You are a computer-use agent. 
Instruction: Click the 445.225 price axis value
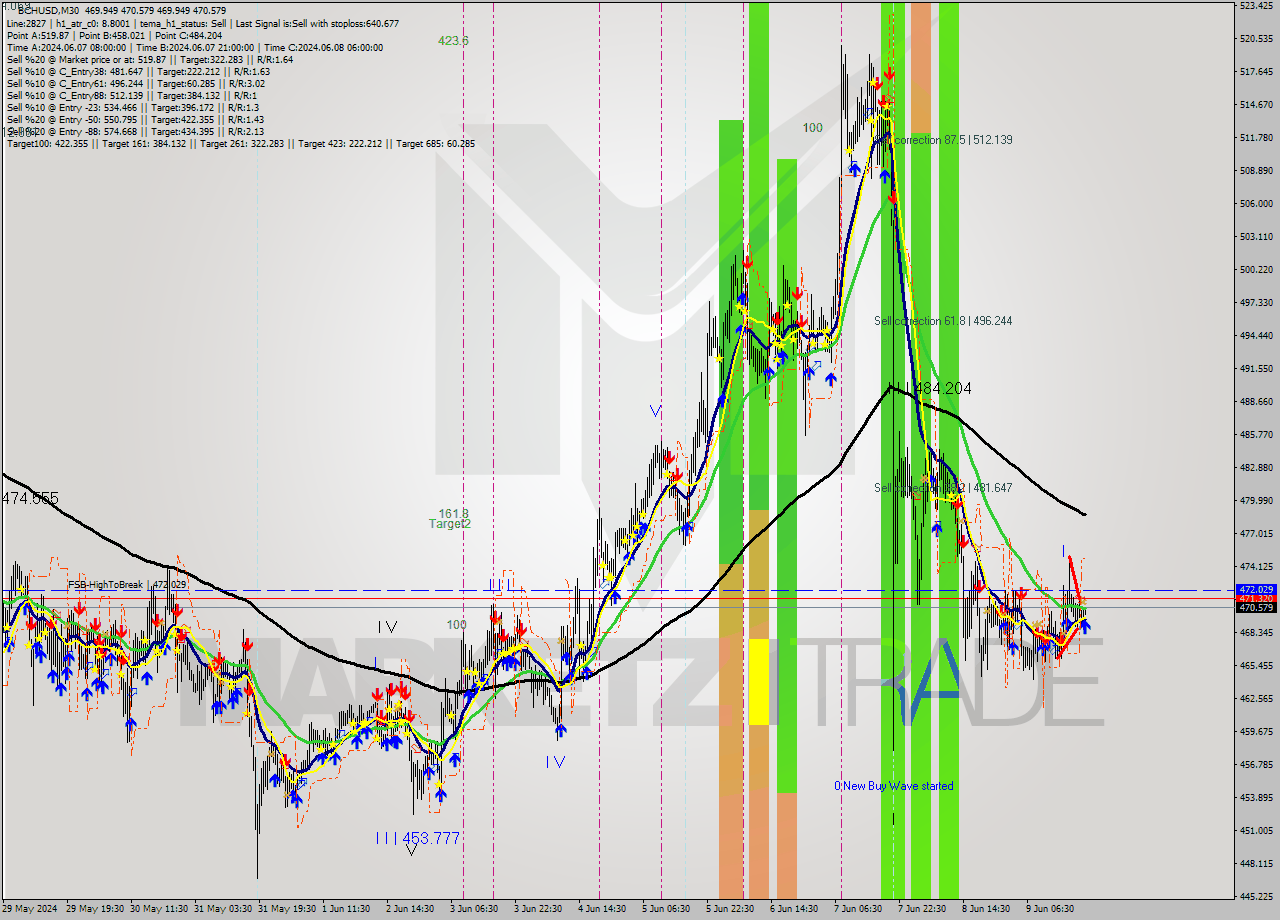(x=1256, y=897)
